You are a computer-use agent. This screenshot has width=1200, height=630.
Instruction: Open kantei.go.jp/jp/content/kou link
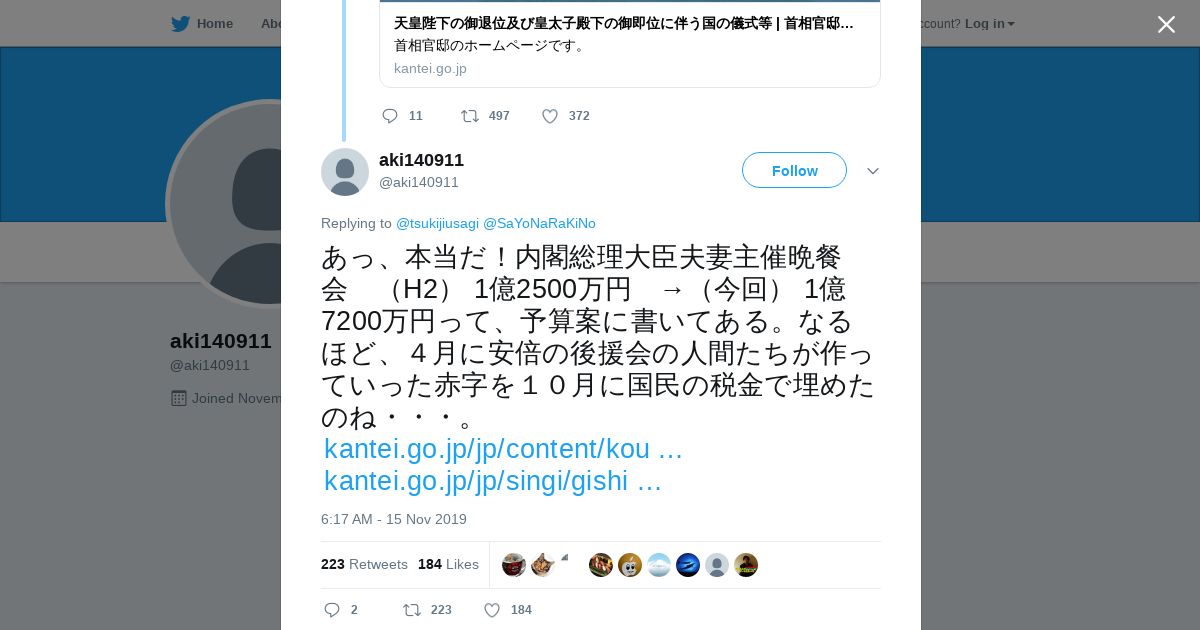click(x=503, y=449)
